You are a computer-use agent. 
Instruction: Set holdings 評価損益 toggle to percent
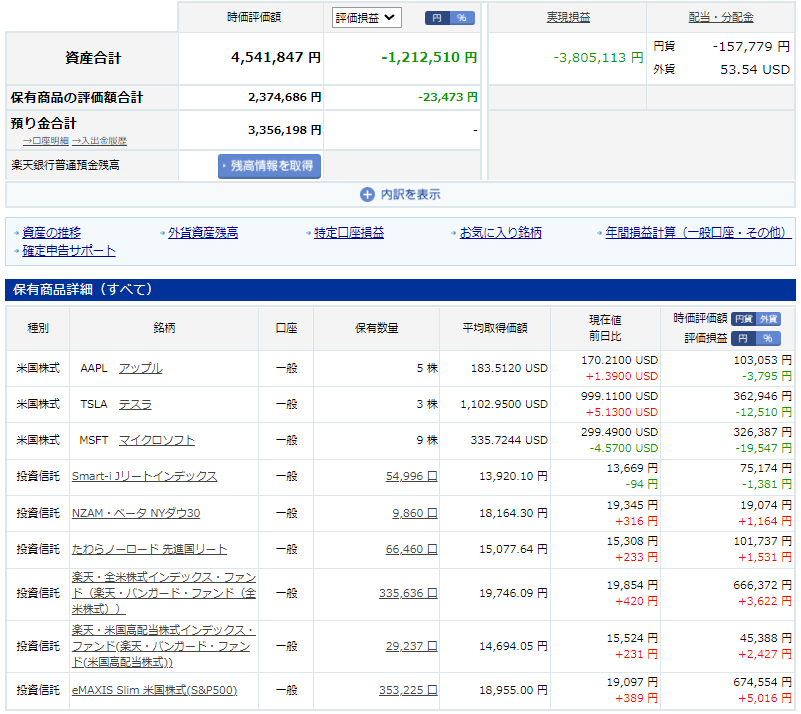[768, 339]
